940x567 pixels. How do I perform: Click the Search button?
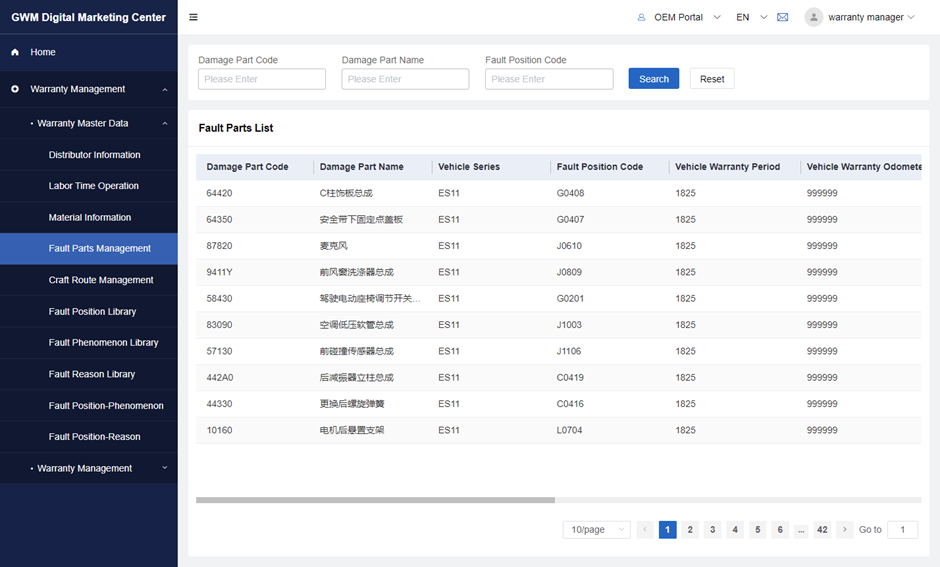(x=653, y=79)
